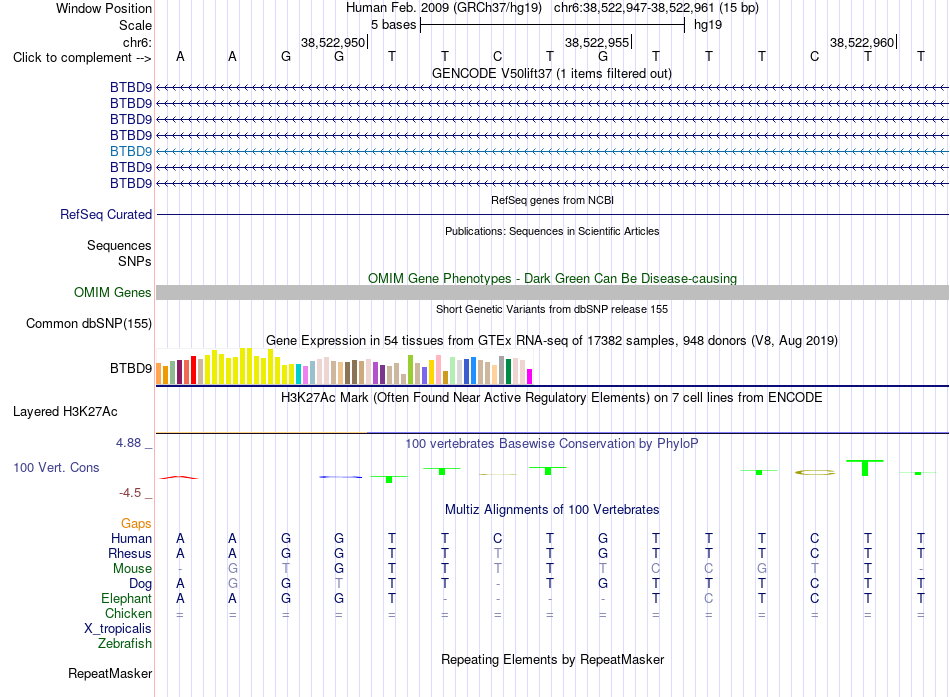Click the chr6:38,522,947-38,522,961 position text
This screenshot has height=697, width=950.
point(656,8)
